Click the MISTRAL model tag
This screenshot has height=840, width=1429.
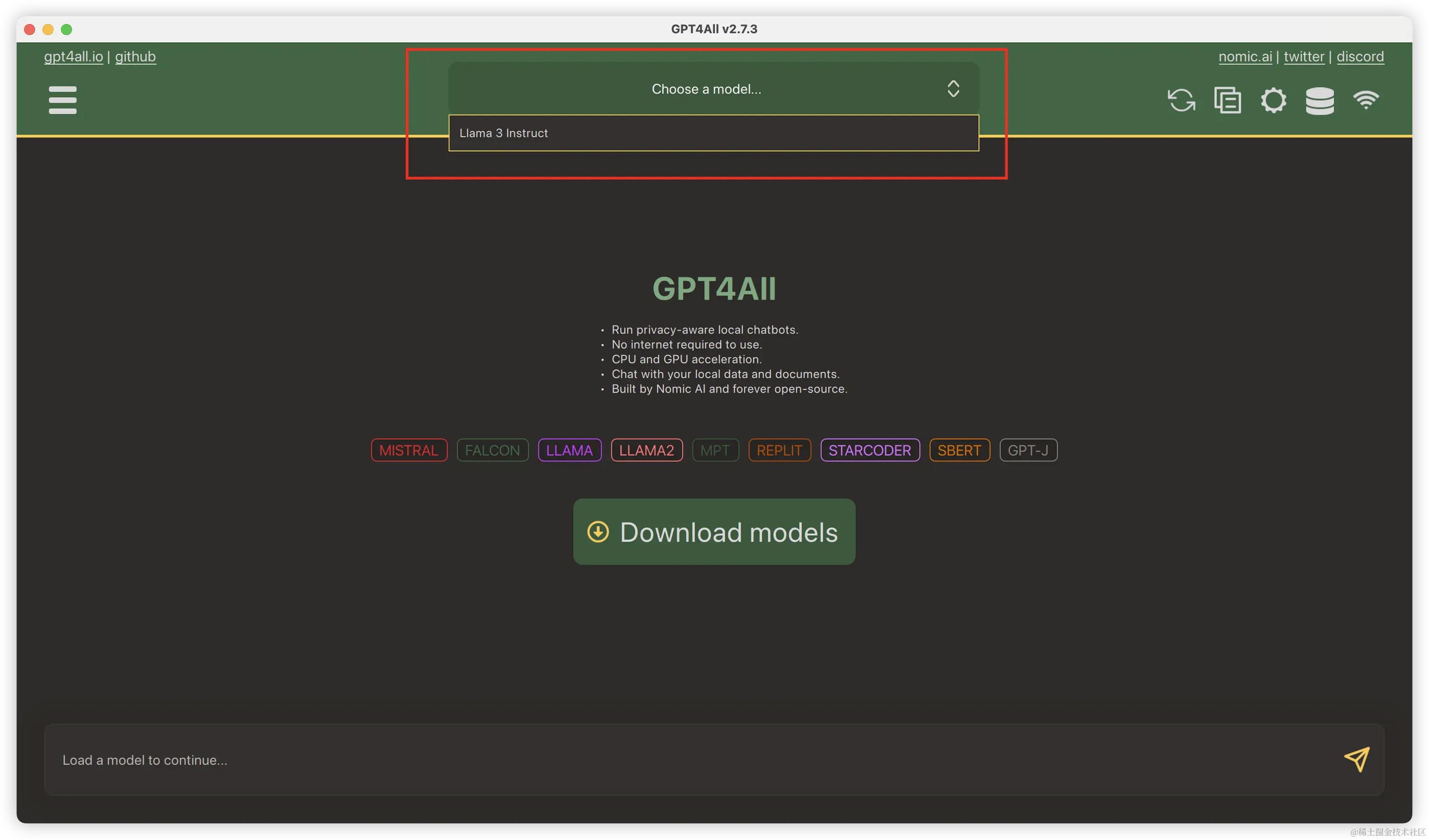click(409, 450)
